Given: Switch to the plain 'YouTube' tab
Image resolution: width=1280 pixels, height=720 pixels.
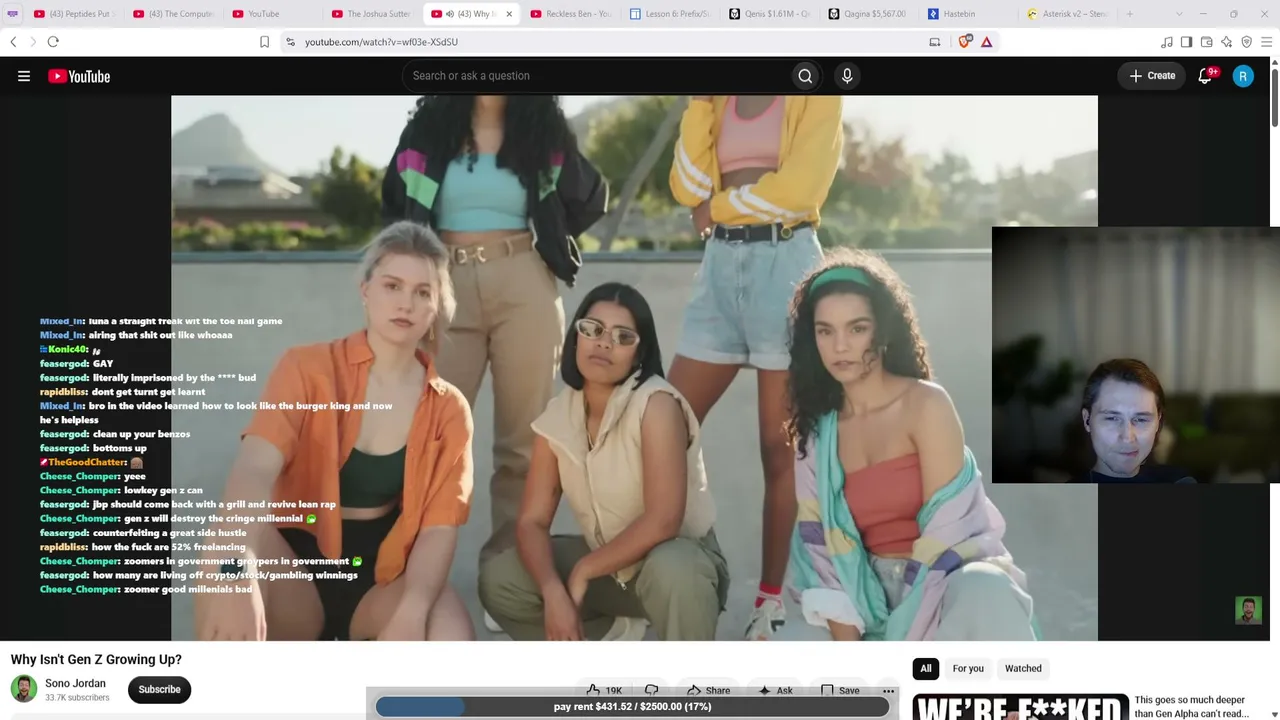Looking at the screenshot, I should point(271,14).
